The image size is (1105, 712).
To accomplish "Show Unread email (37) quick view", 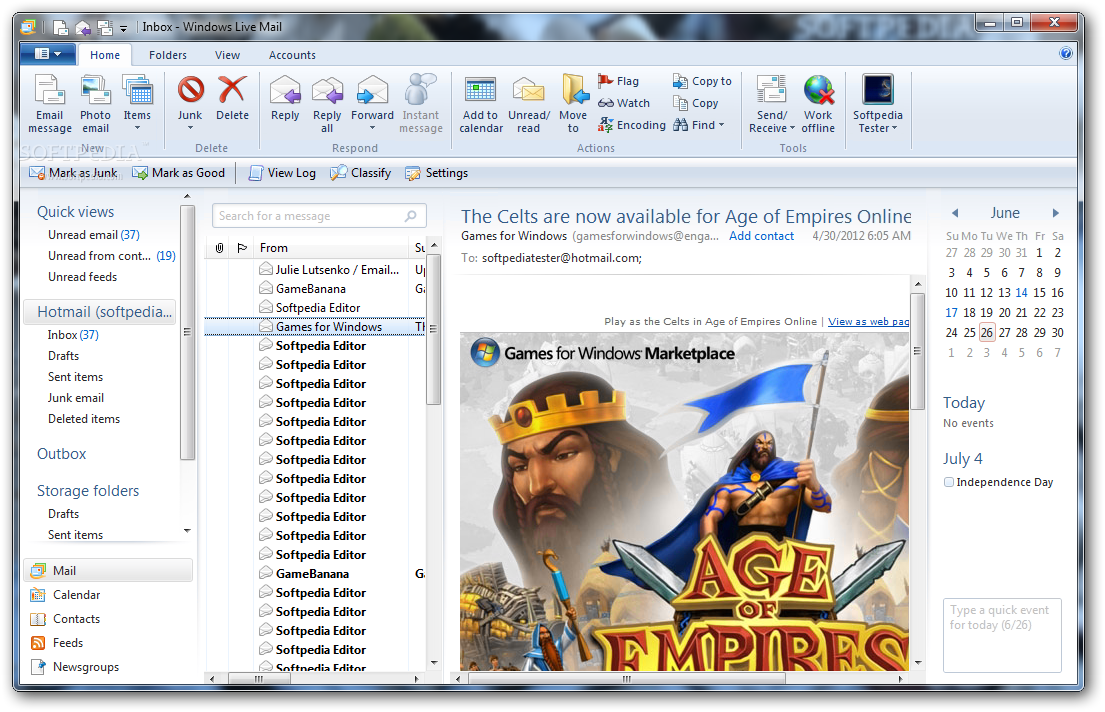I will click(94, 235).
